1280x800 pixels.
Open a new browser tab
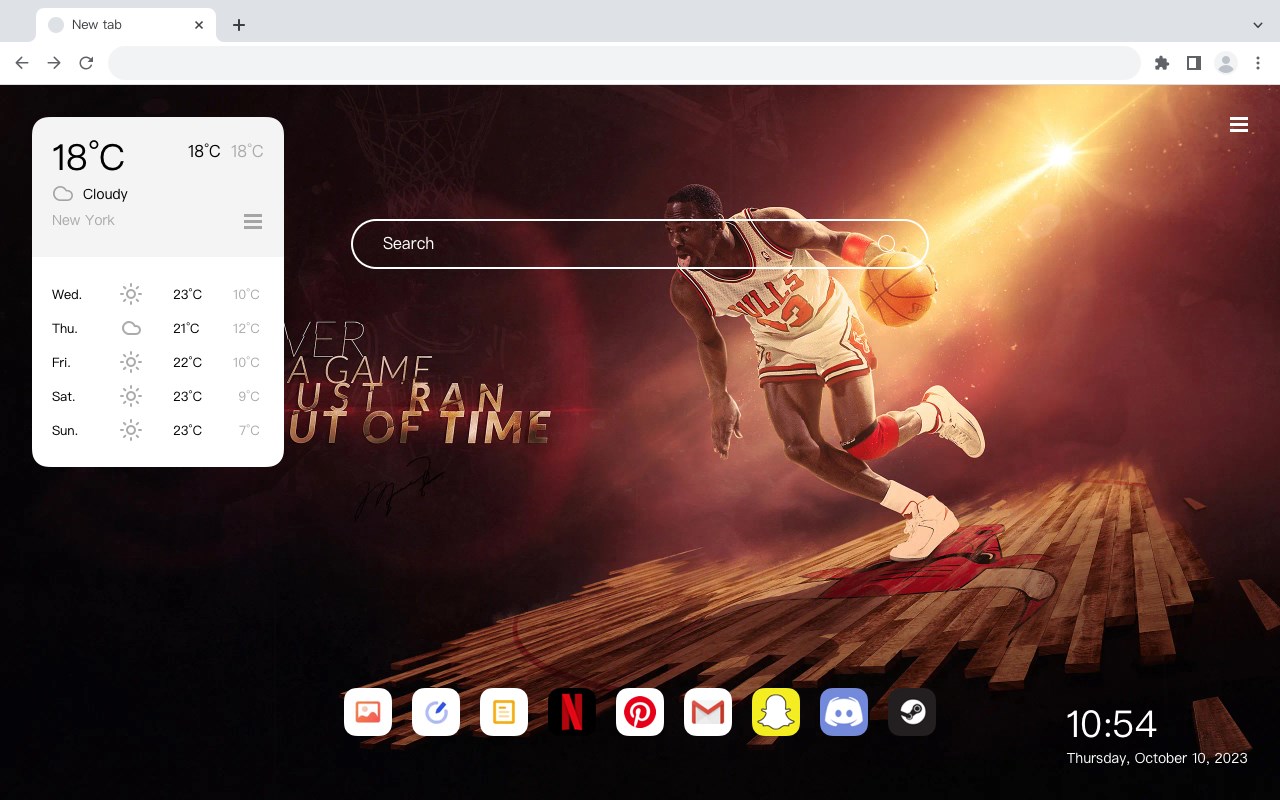pyautogui.click(x=238, y=25)
